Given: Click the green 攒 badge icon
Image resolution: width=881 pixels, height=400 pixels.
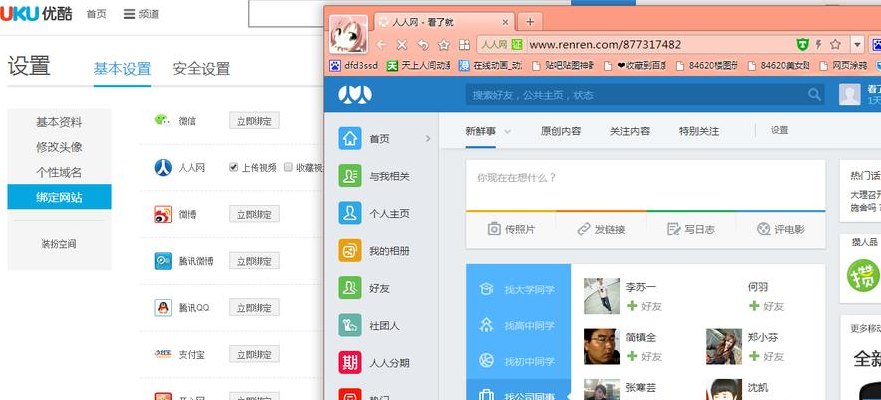Looking at the screenshot, I should (863, 275).
